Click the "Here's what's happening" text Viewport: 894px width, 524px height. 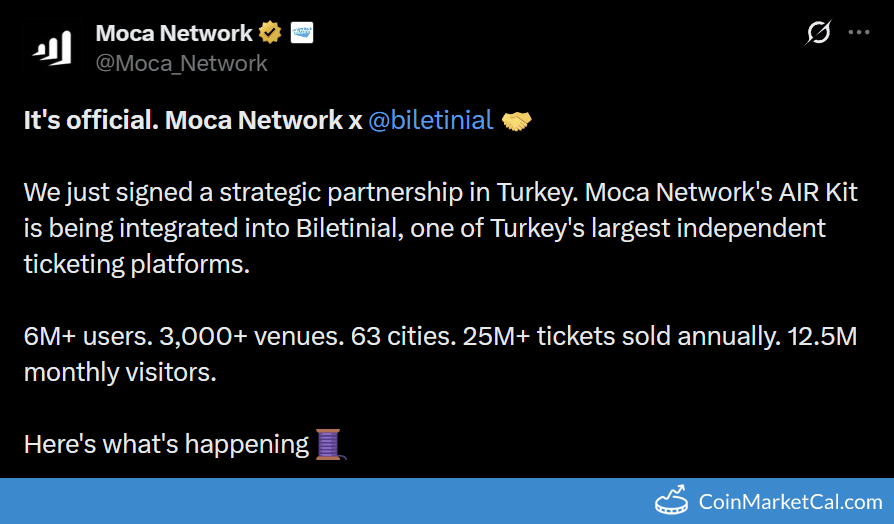tap(166, 444)
